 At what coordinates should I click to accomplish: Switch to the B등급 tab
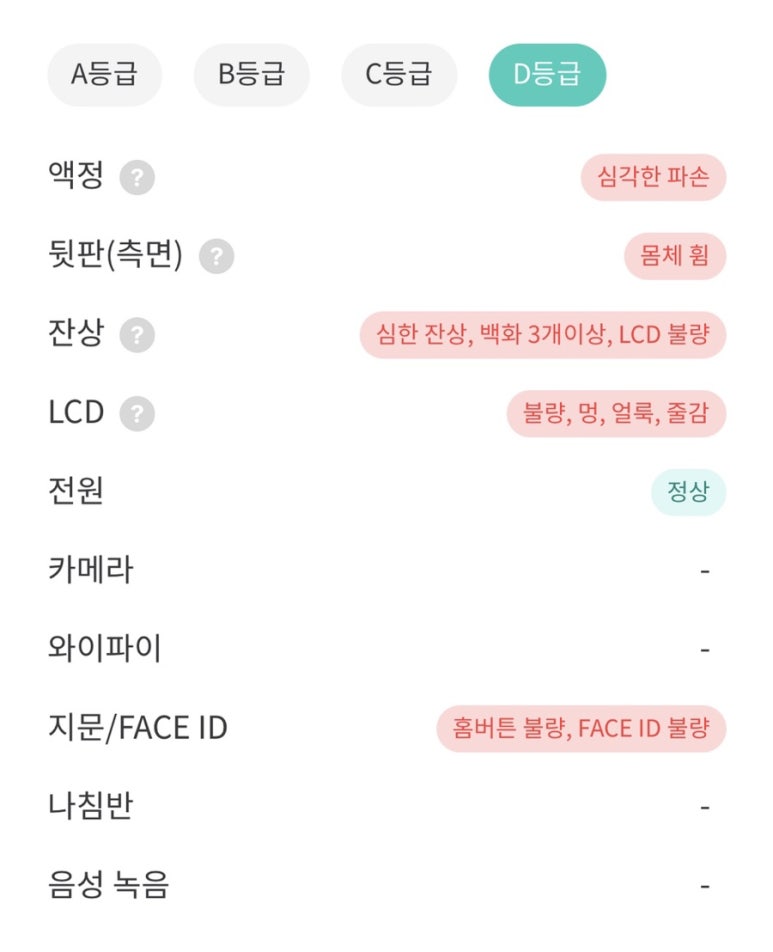pyautogui.click(x=251, y=75)
